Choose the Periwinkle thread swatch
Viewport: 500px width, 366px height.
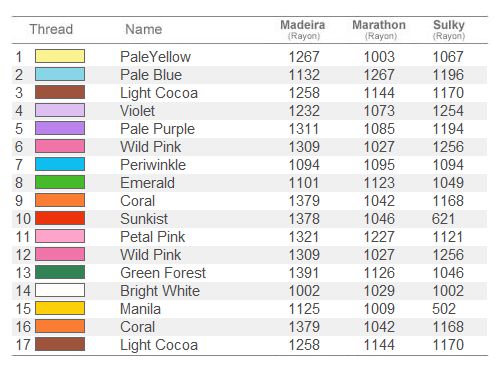pos(60,164)
